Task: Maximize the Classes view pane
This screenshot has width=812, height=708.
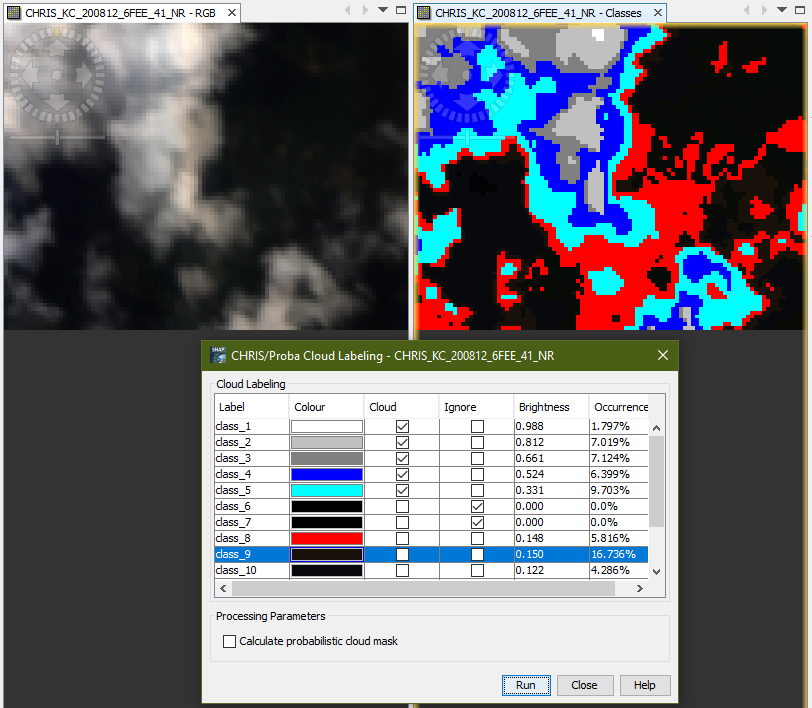Action: 800,10
